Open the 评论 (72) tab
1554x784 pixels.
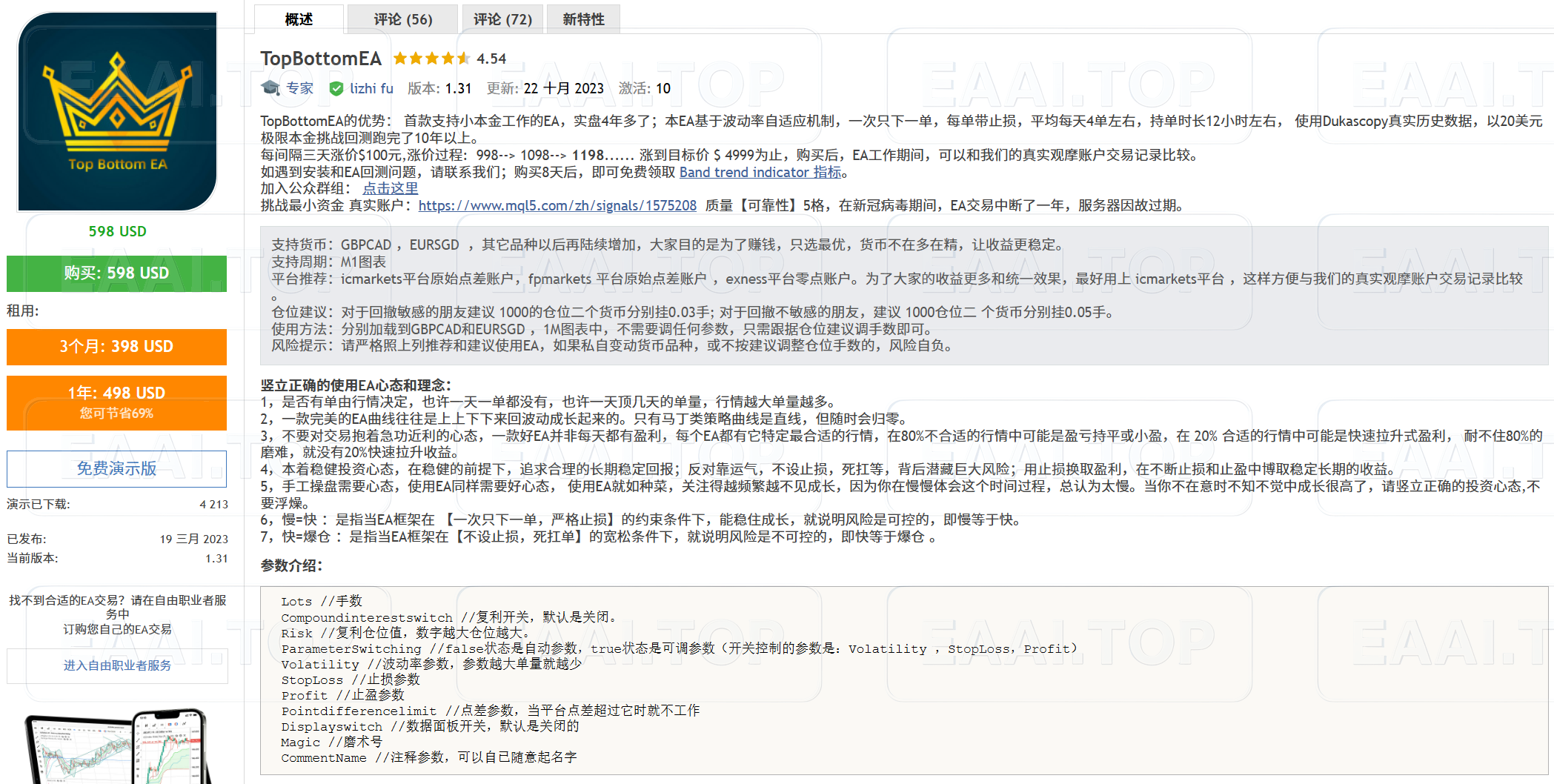point(502,19)
